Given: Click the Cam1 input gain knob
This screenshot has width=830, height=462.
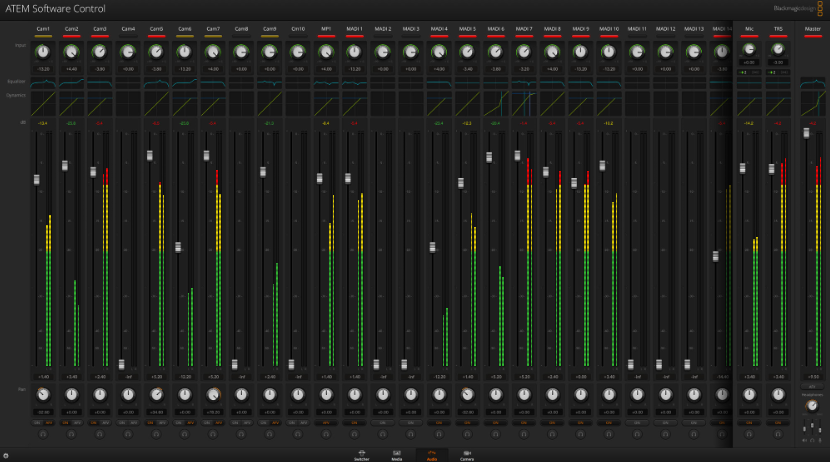Looking at the screenshot, I should click(x=43, y=52).
